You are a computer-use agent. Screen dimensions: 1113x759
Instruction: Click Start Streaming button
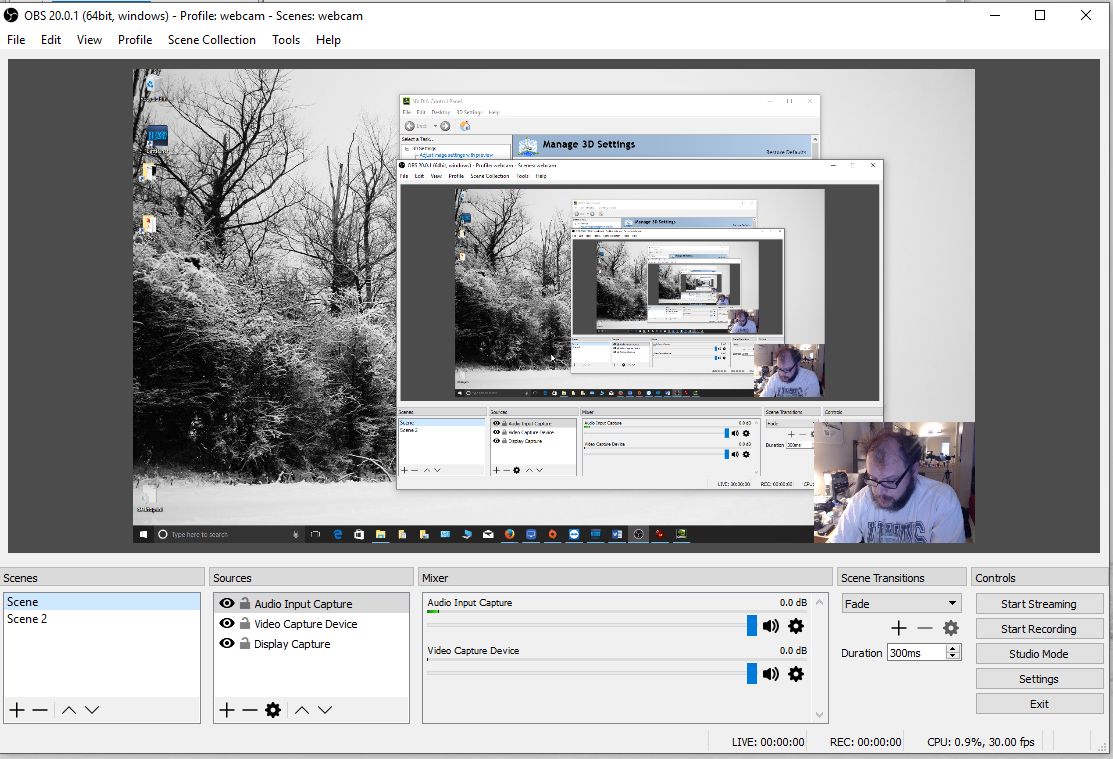click(1038, 604)
